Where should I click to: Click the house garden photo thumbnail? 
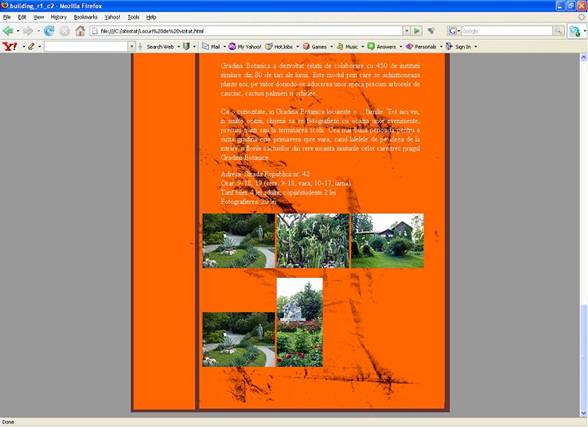coord(387,241)
